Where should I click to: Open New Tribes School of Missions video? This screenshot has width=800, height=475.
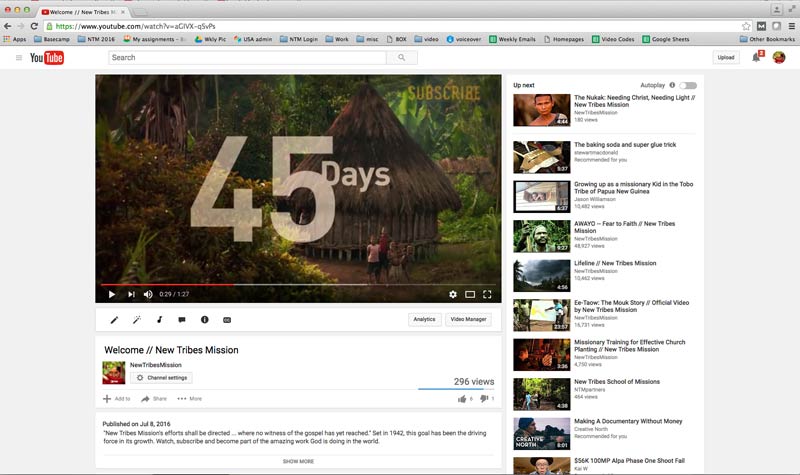617,382
